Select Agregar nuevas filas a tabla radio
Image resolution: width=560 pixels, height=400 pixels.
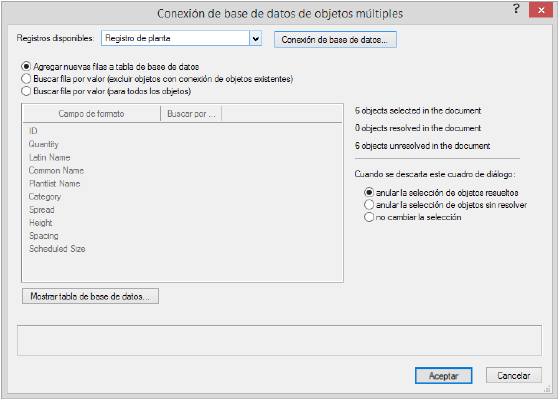point(110,67)
